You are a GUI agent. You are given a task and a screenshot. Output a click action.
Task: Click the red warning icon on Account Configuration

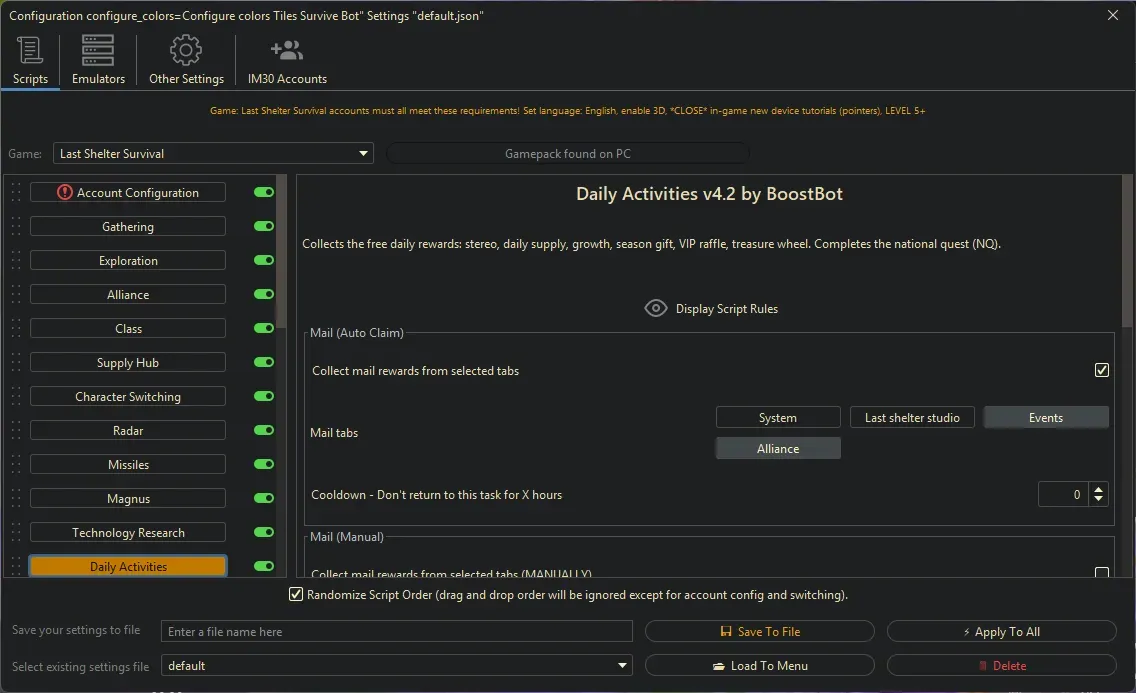tap(64, 193)
